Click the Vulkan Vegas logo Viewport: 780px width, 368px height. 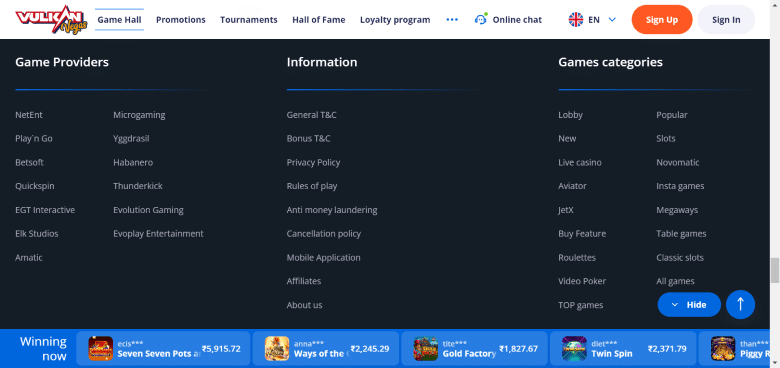pos(51,19)
